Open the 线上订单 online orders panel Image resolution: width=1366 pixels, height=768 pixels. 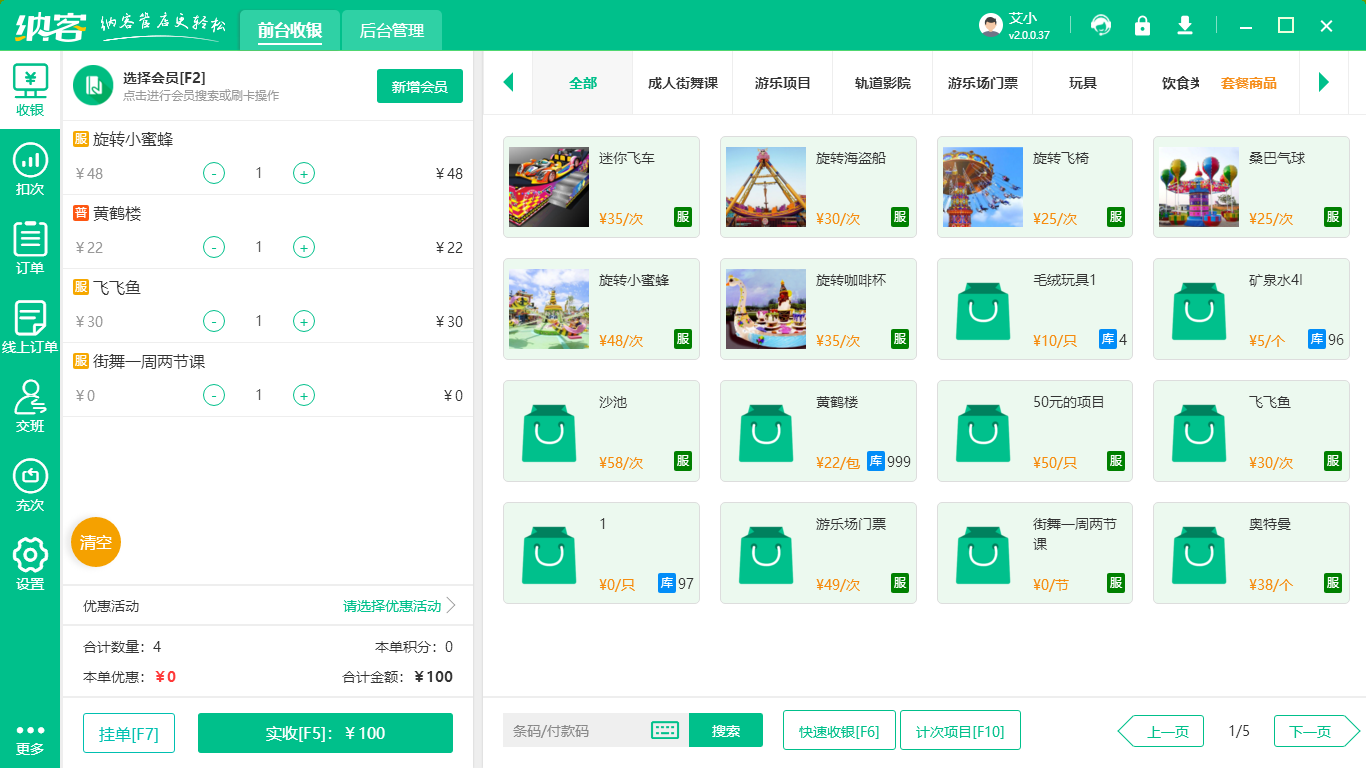pyautogui.click(x=30, y=325)
